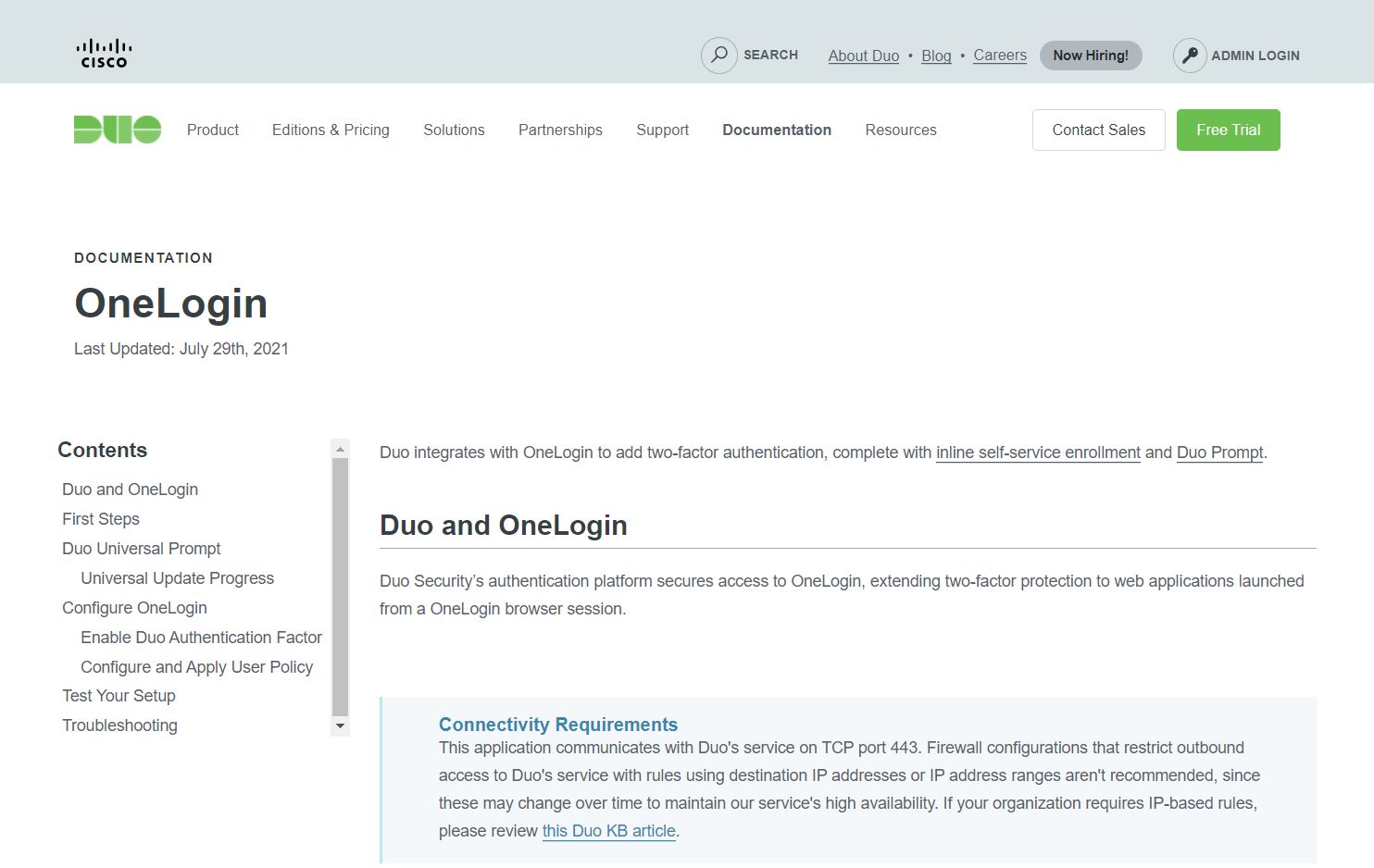Viewport: 1374px width, 868px height.
Task: Click the ADMIN LOGIN text link
Action: 1255,56
